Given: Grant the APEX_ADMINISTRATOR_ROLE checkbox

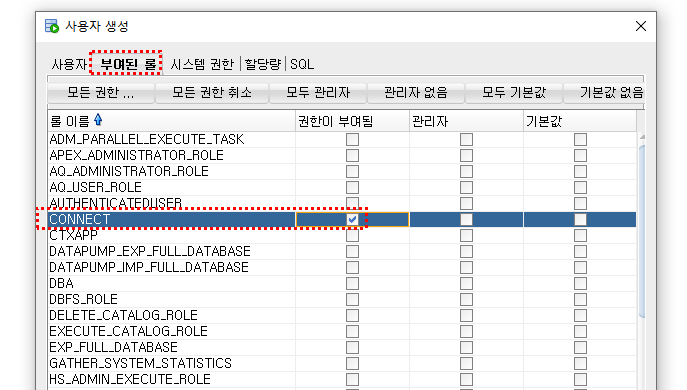Looking at the screenshot, I should coord(352,156).
